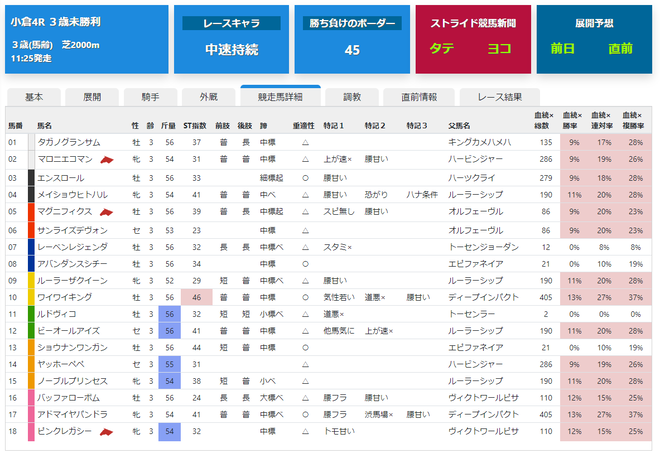
Task: Click the 血統×勝率 column header
Action: point(572,120)
